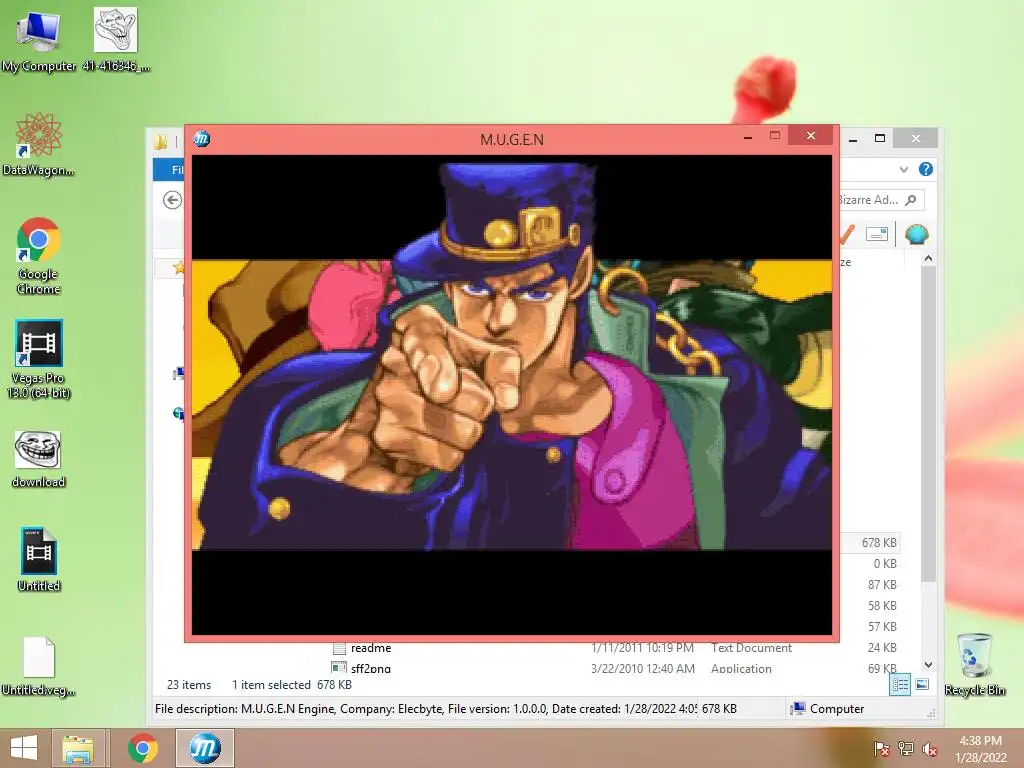Minimize the Explorer window behind M.U.G.E.N

tap(853, 138)
